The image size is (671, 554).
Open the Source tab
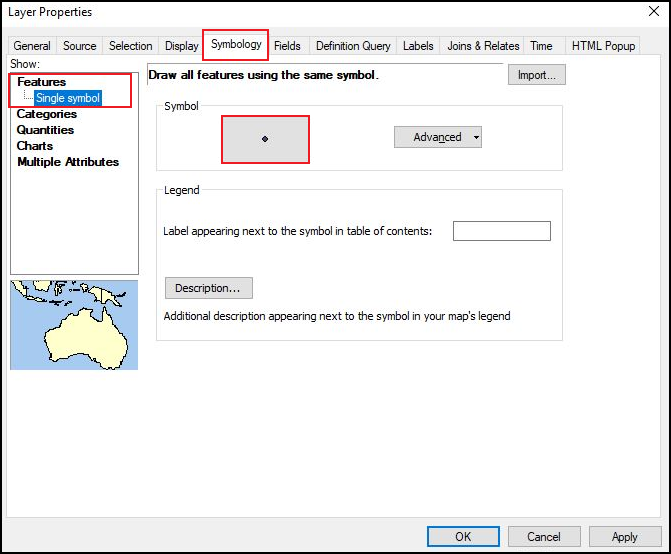tap(80, 46)
